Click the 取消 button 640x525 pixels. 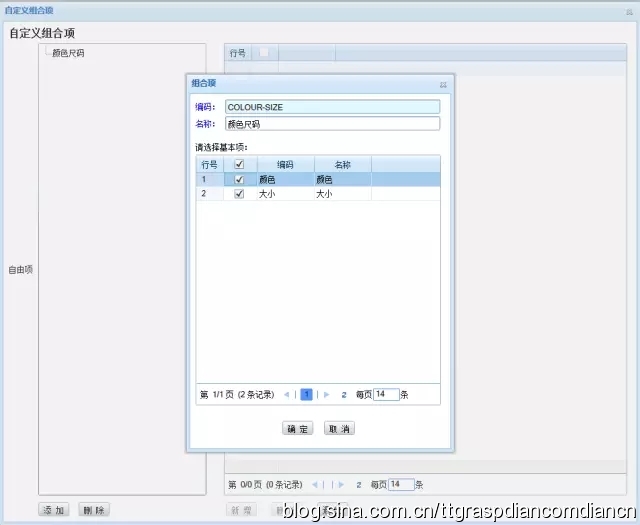[339, 428]
